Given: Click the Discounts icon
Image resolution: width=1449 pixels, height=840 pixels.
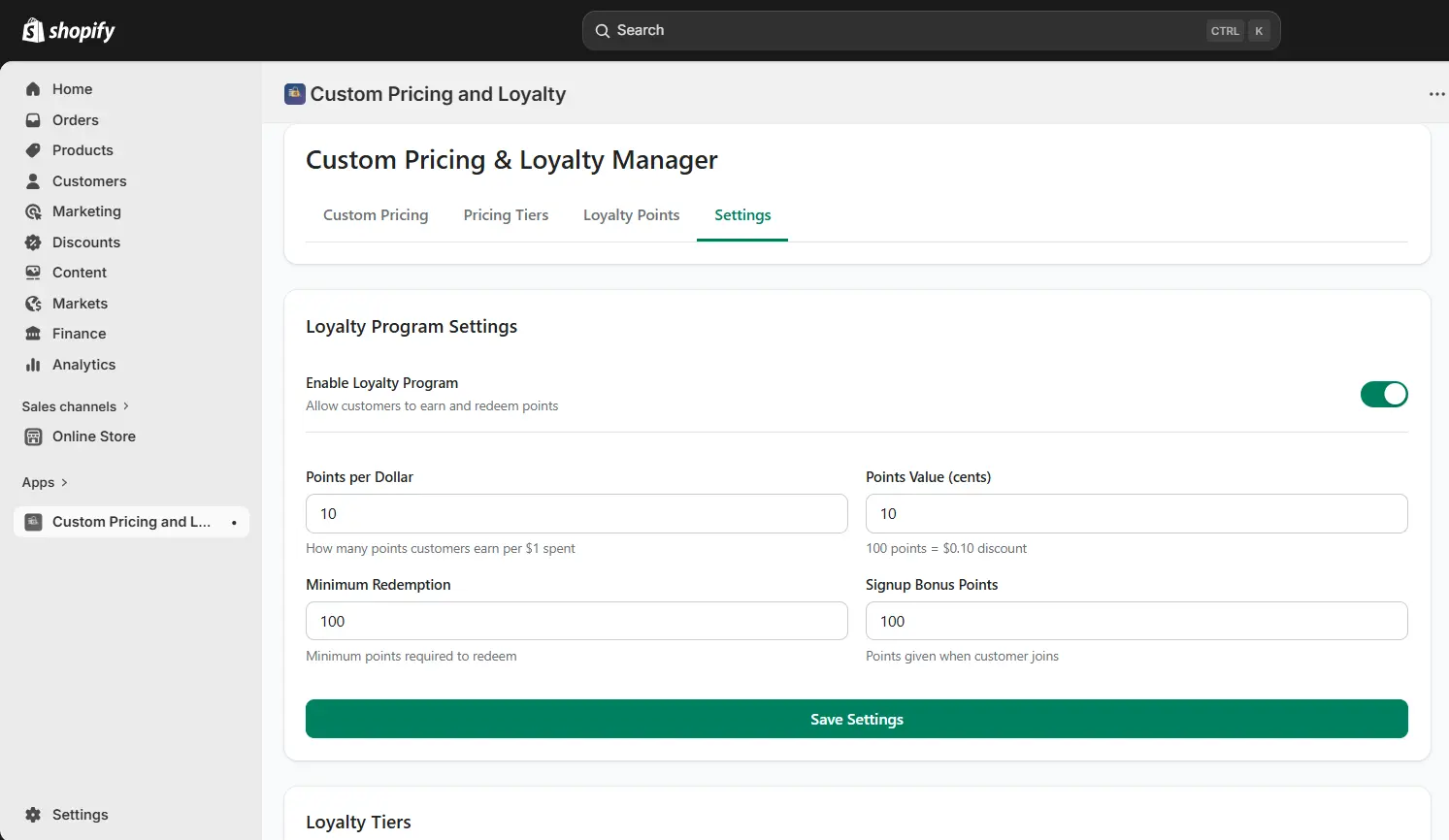Looking at the screenshot, I should tap(33, 242).
